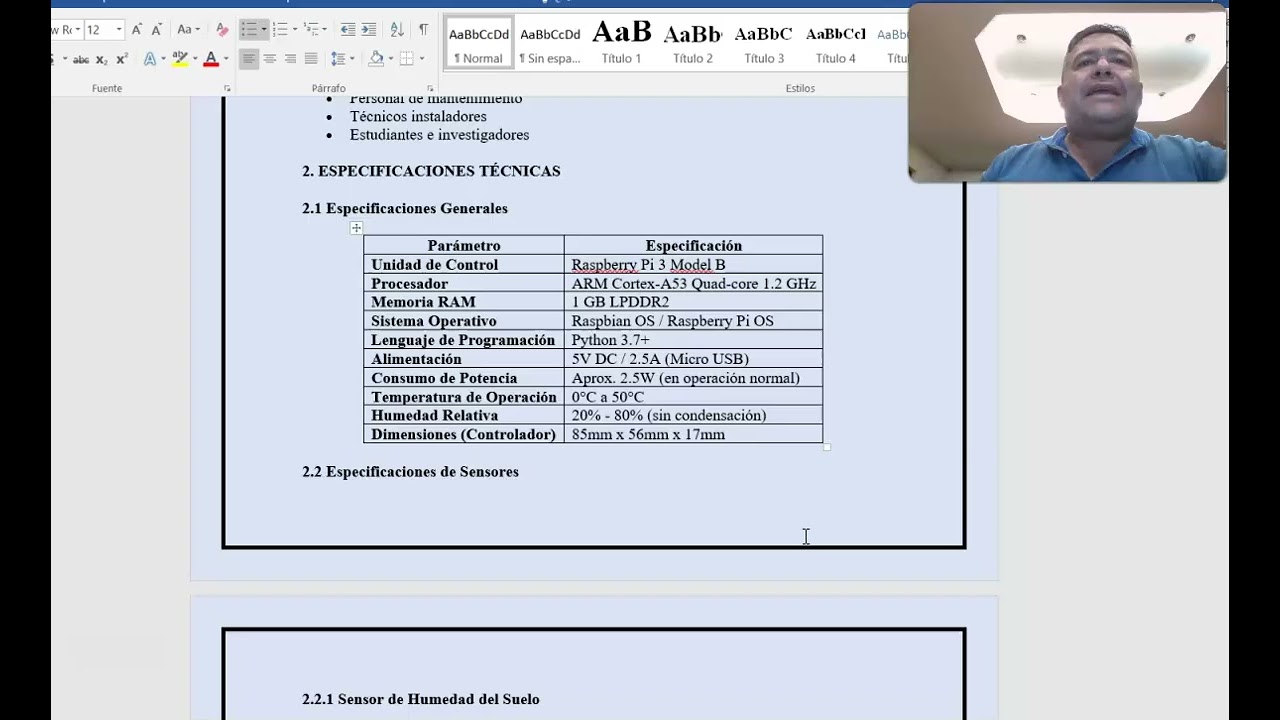Screen dimensions: 1280x720
Task: Align text right
Action: 290,59
